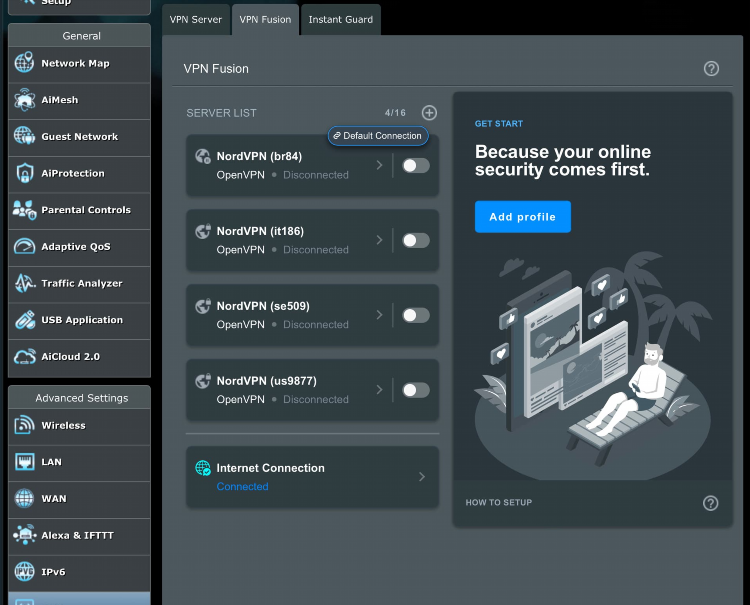Click the Alexa & IFTTT icon
This screenshot has width=750, height=605.
(x=24, y=535)
